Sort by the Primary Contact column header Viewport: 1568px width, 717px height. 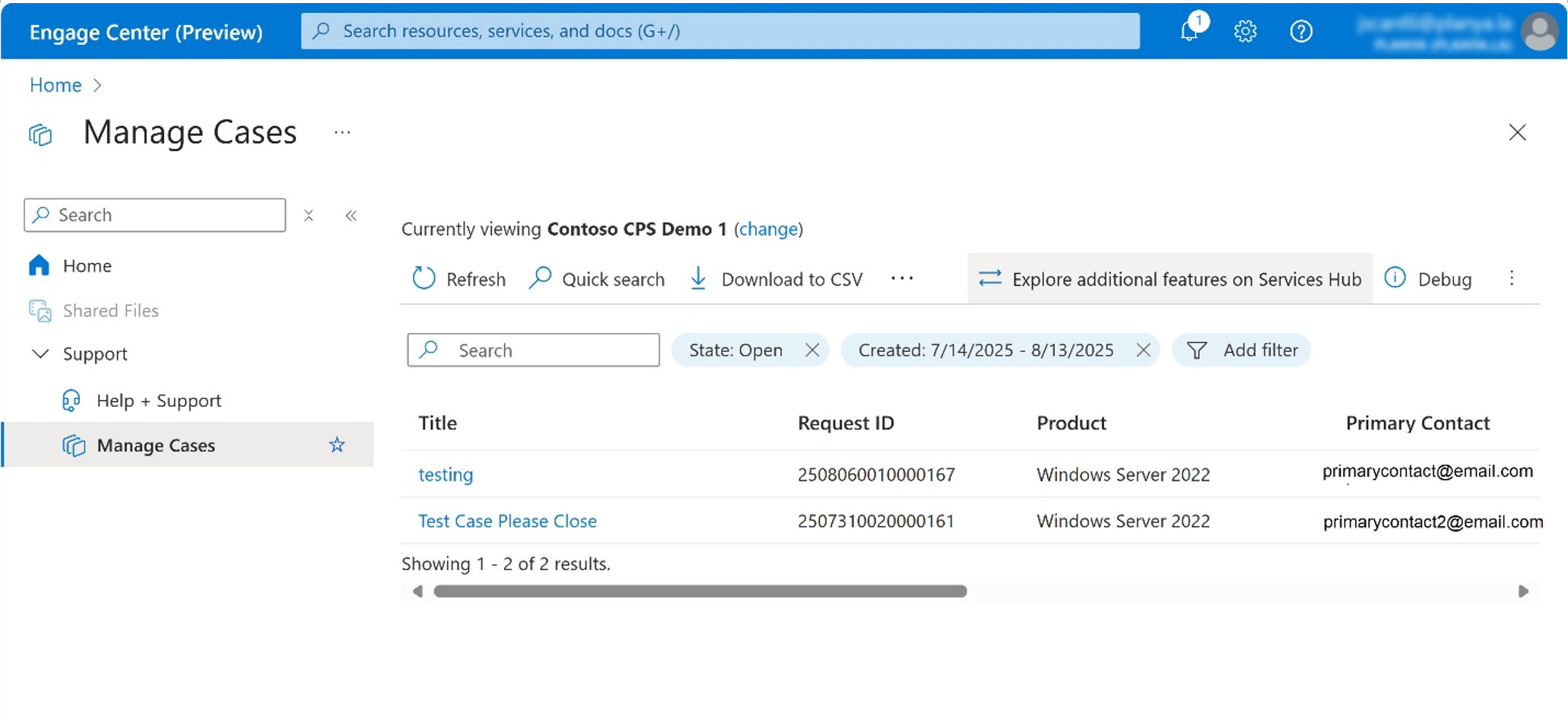coord(1417,423)
